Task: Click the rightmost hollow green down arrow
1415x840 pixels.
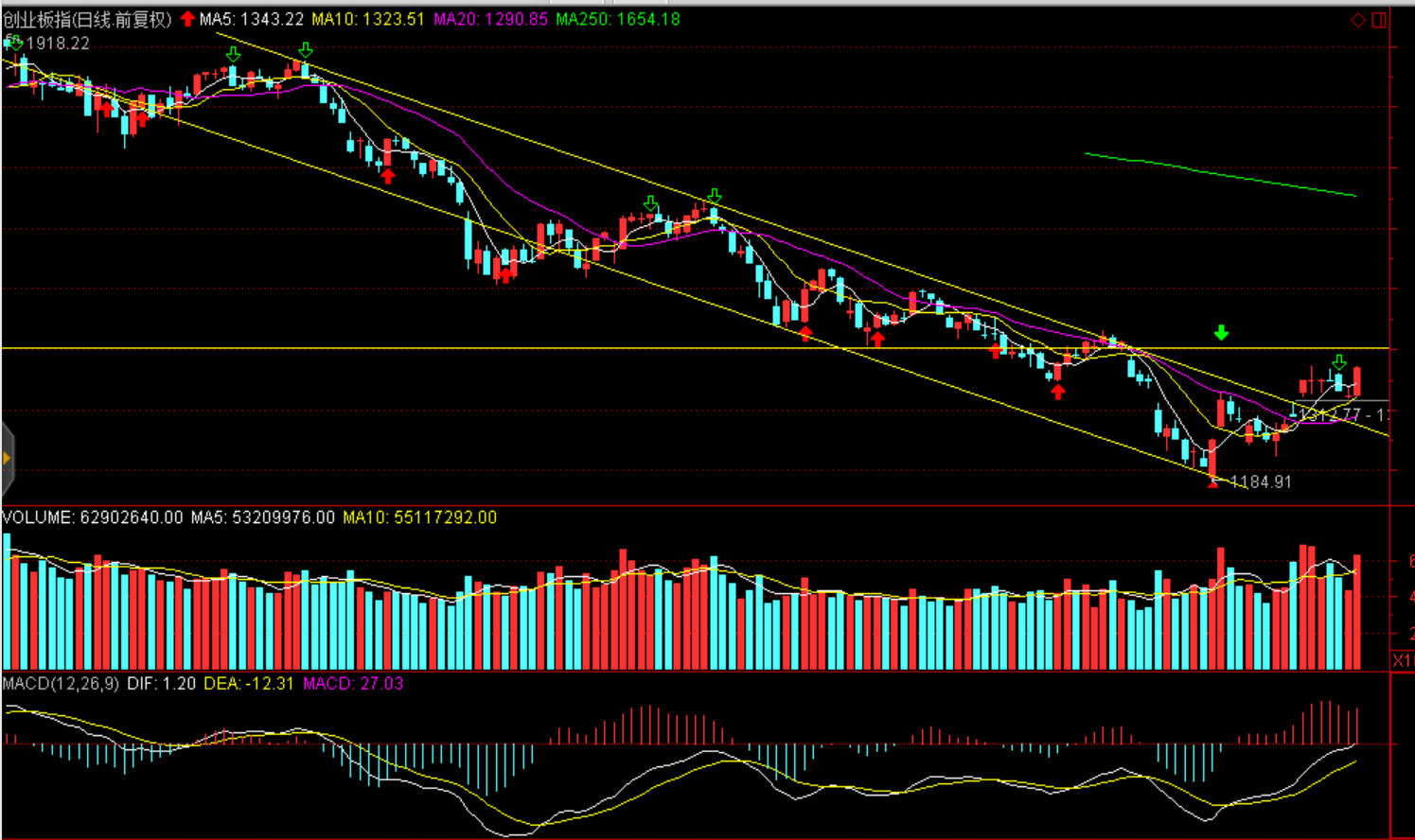Action: pos(1338,362)
